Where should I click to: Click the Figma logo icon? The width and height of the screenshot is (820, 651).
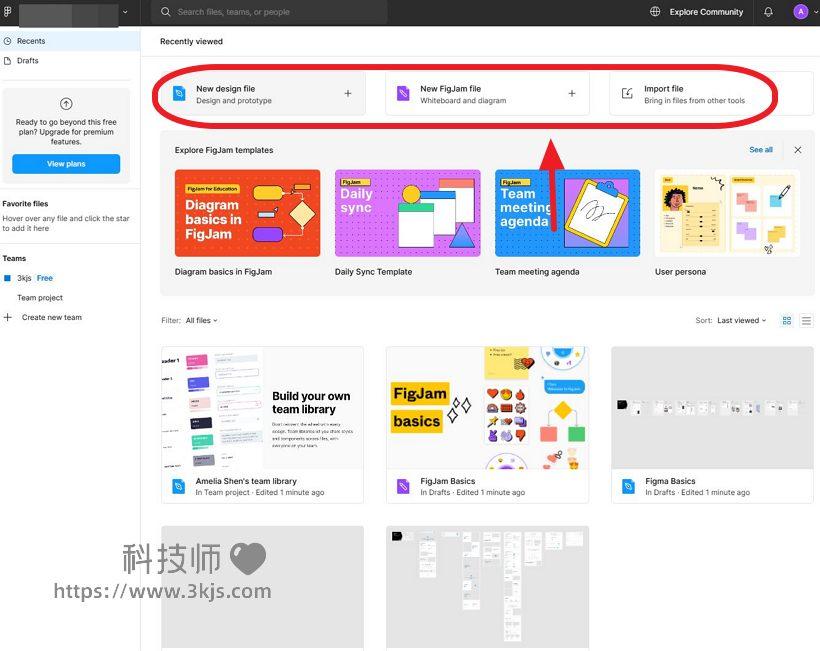[x=7, y=12]
